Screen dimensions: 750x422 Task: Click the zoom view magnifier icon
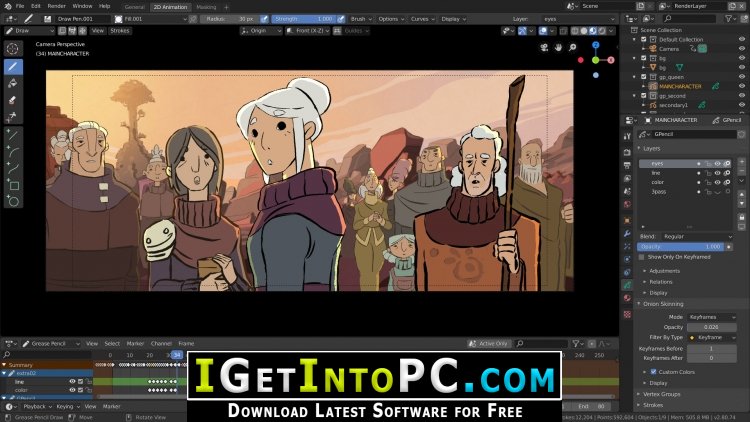tap(573, 47)
